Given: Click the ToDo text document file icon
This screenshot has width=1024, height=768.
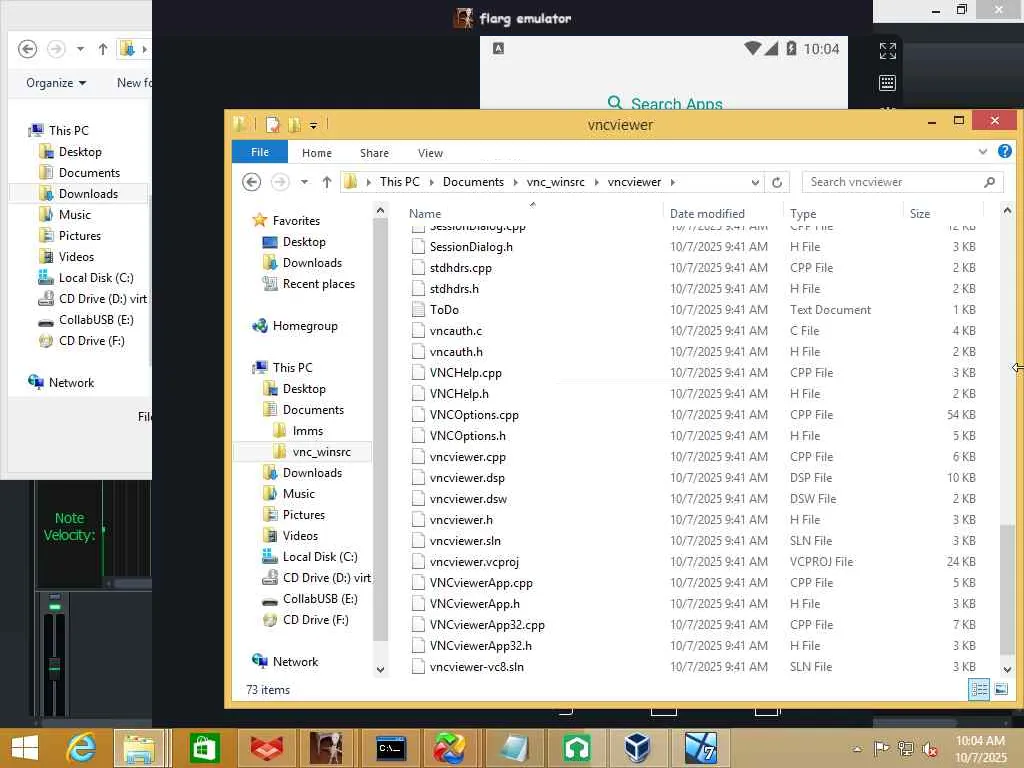Looking at the screenshot, I should point(418,310).
